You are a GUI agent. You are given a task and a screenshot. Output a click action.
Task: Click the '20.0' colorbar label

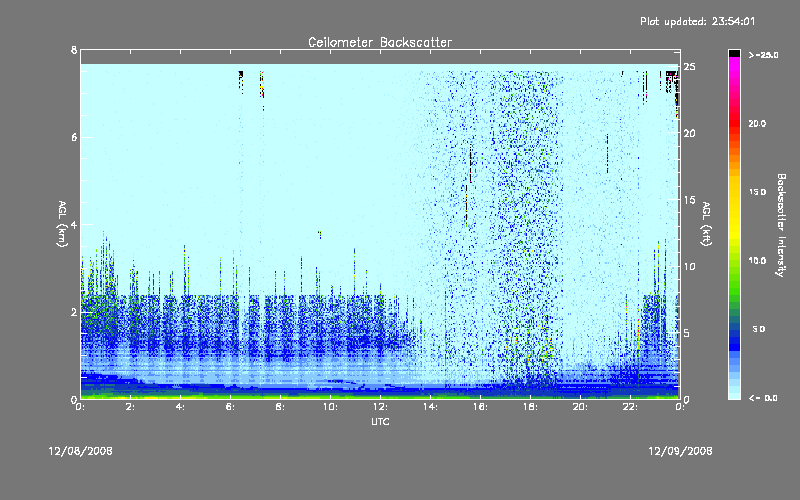click(758, 123)
